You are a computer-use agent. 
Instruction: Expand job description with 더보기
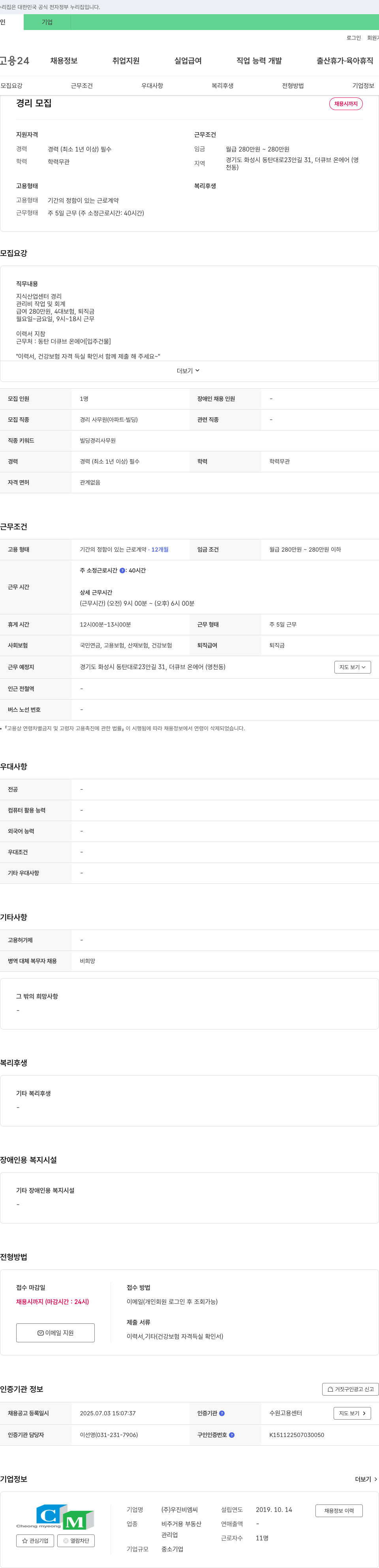click(x=188, y=371)
